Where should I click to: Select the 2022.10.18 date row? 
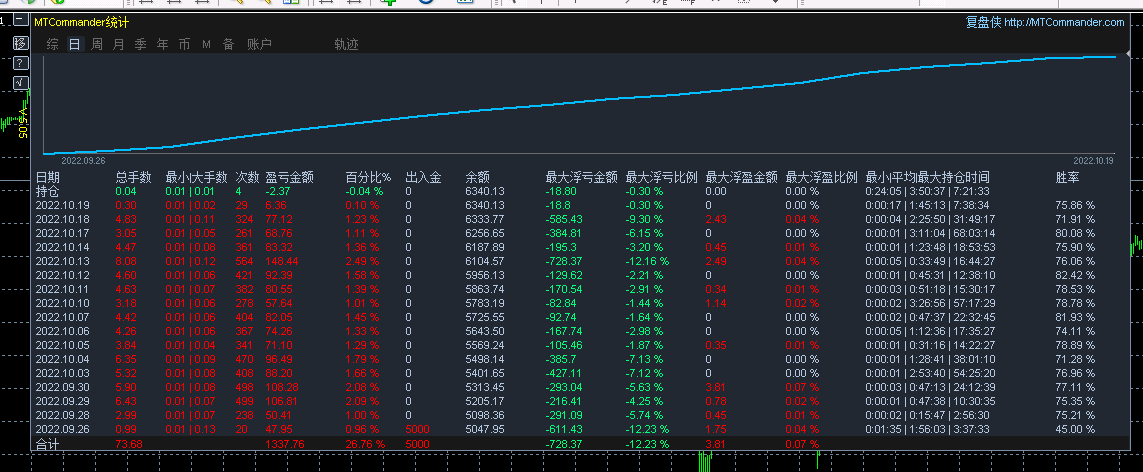pos(62,219)
